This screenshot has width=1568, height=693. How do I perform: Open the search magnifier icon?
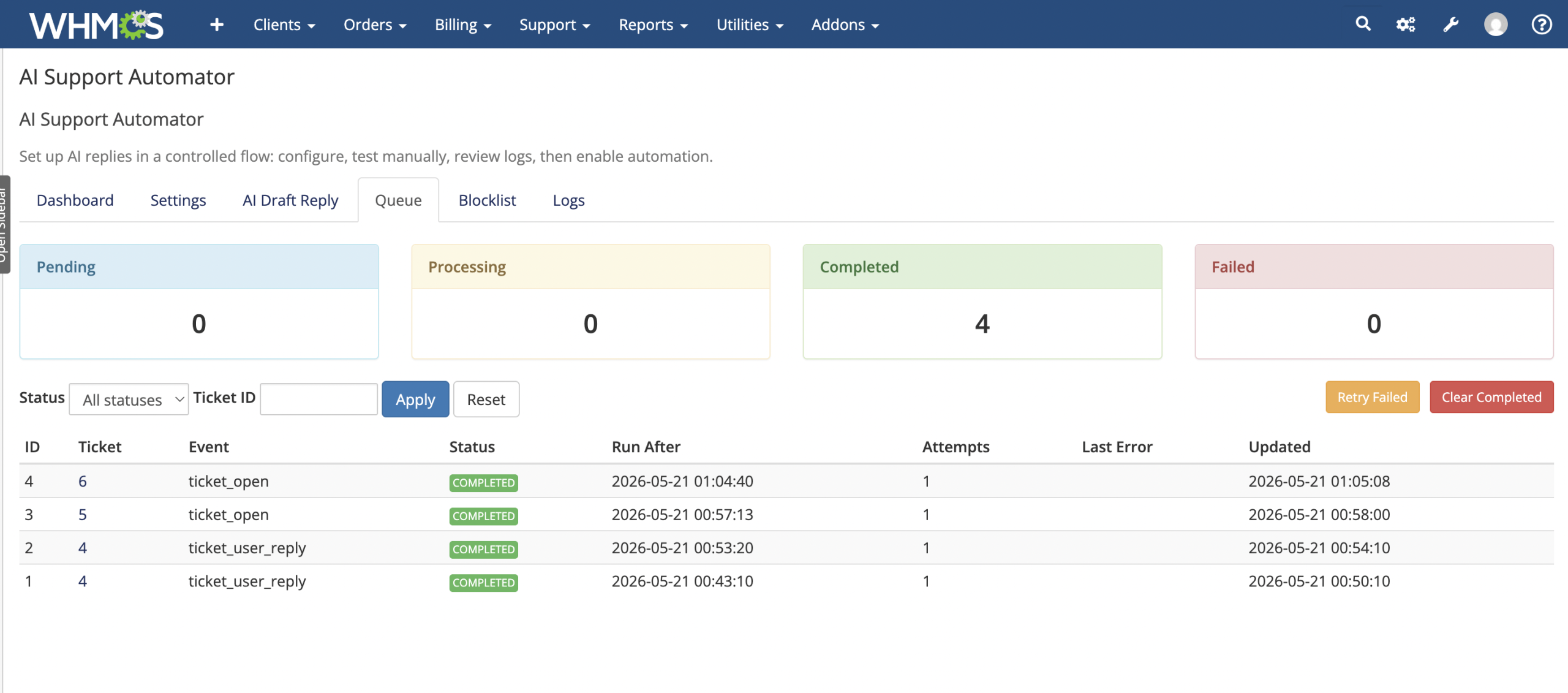pos(1363,24)
